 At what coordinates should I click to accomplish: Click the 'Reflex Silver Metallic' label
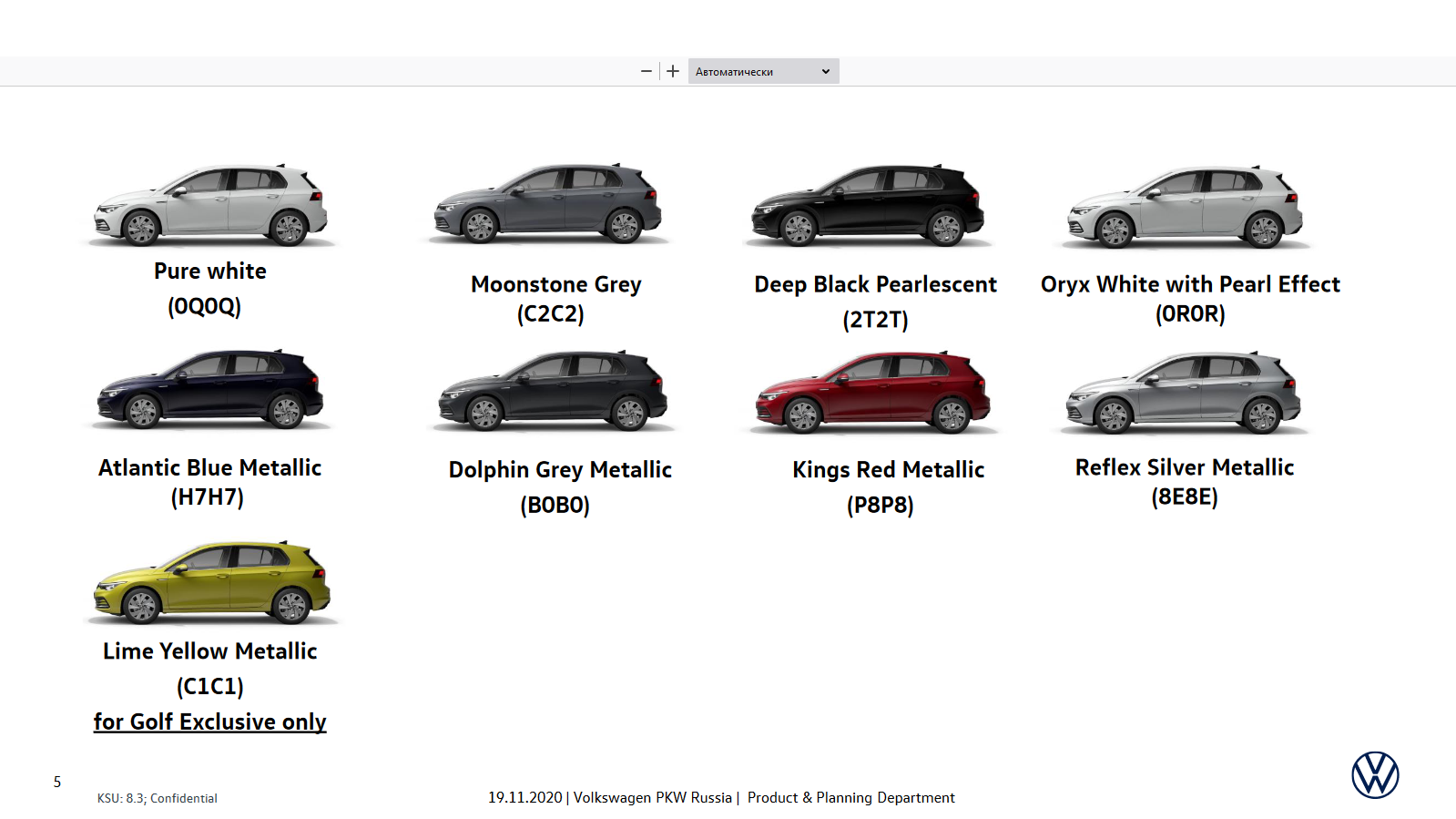click(x=1185, y=467)
